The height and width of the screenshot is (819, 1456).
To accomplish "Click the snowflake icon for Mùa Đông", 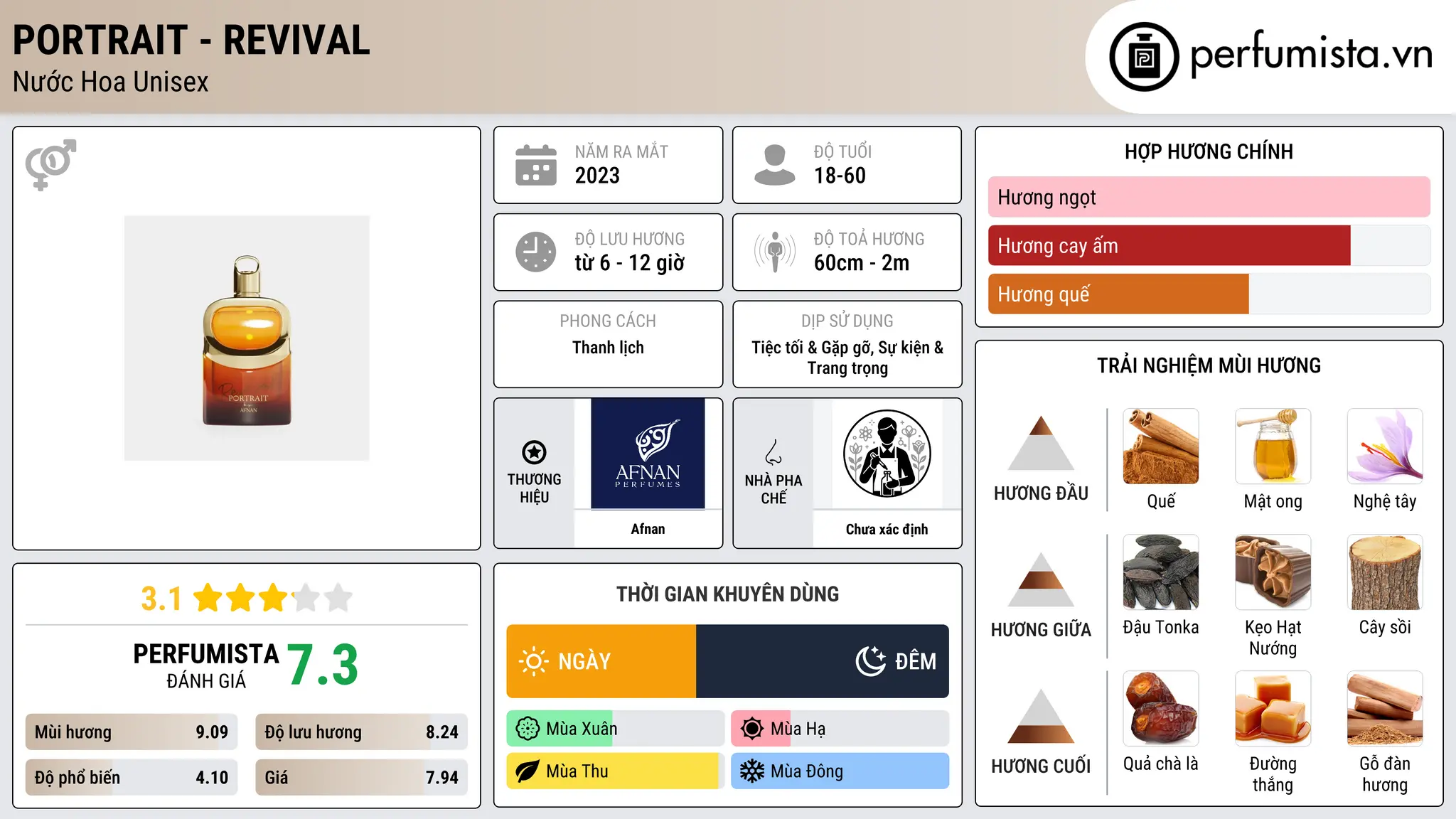I will pos(752,771).
